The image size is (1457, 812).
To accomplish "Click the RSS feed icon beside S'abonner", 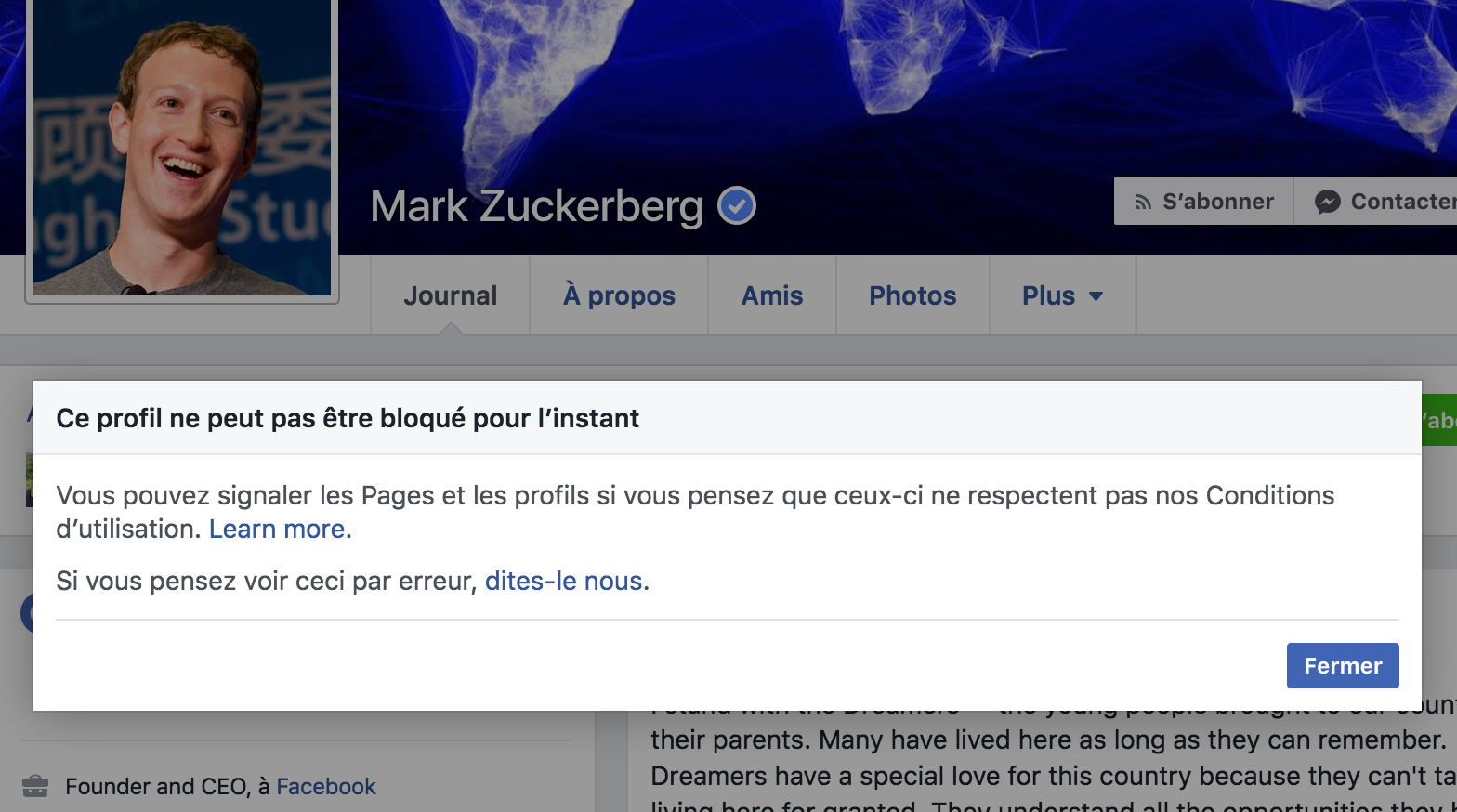I will click(1143, 202).
